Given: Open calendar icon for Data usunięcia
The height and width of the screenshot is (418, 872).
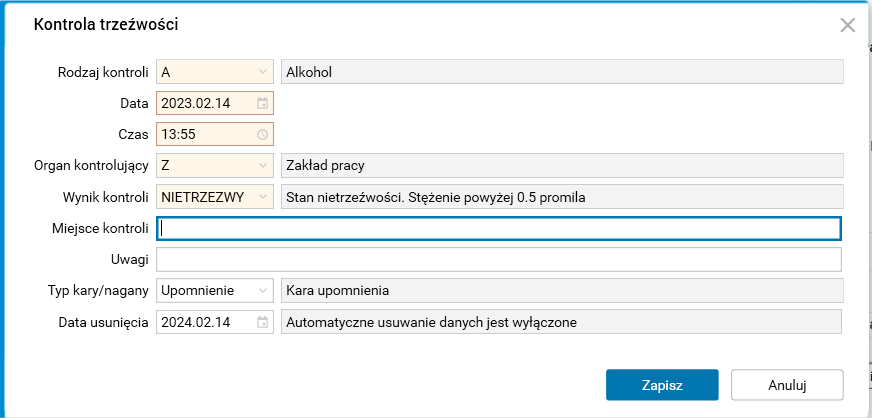Looking at the screenshot, I should (262, 322).
